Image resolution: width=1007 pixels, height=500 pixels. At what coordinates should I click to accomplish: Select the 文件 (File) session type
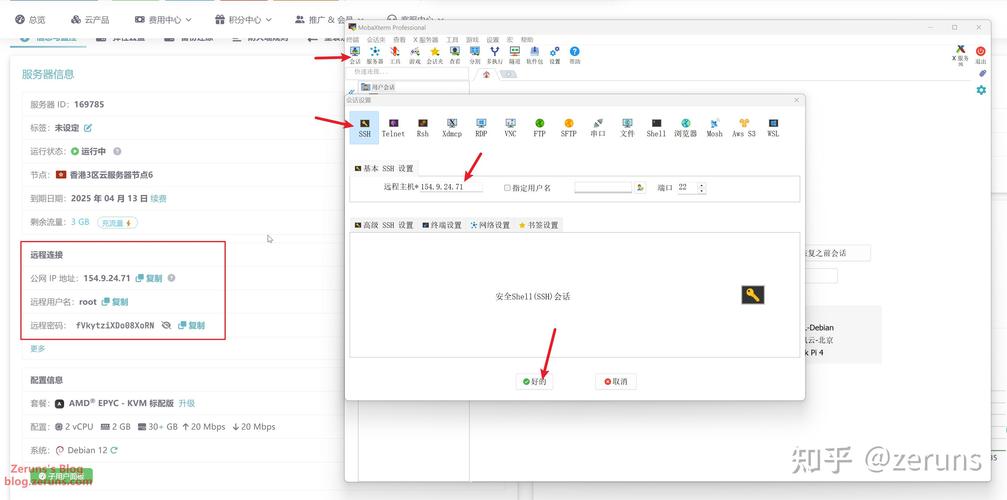pos(627,128)
